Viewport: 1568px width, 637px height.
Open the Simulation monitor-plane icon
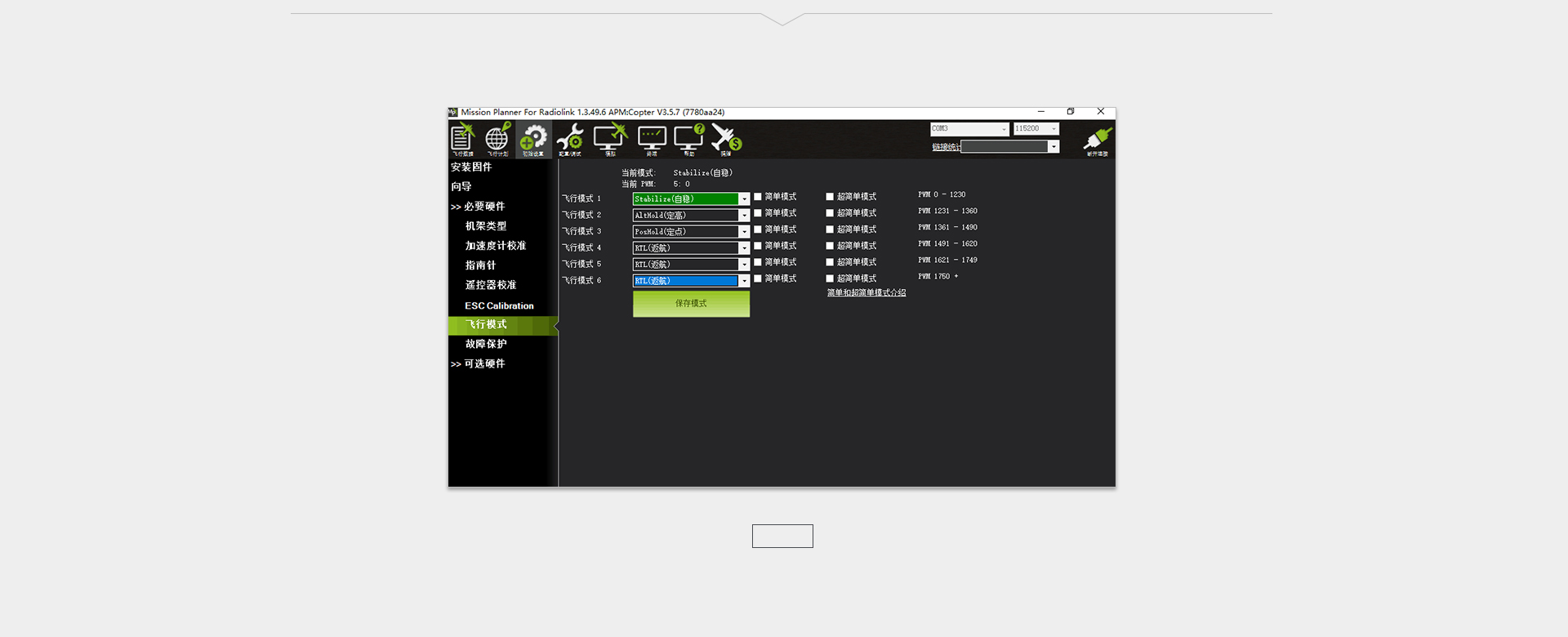click(610, 140)
